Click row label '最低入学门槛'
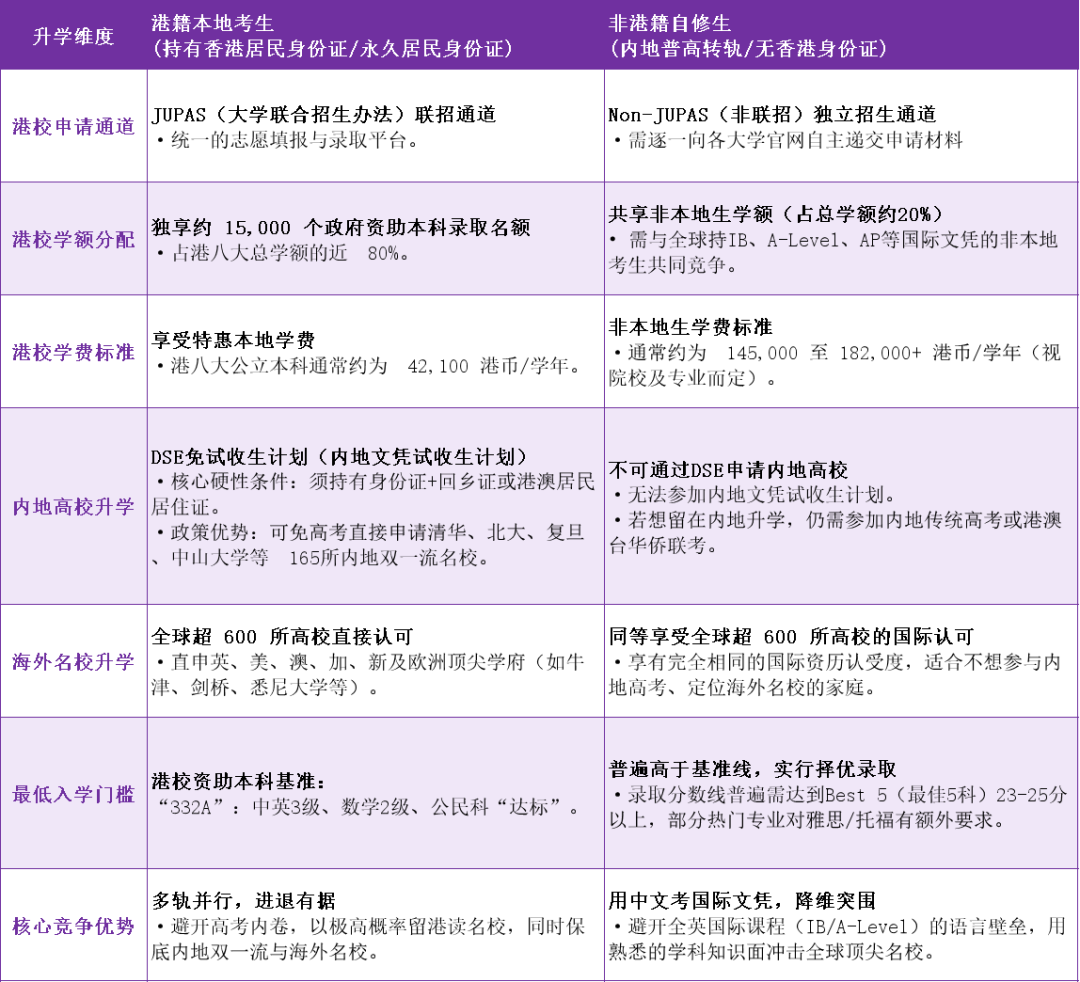The image size is (1080, 982). pos(74,794)
